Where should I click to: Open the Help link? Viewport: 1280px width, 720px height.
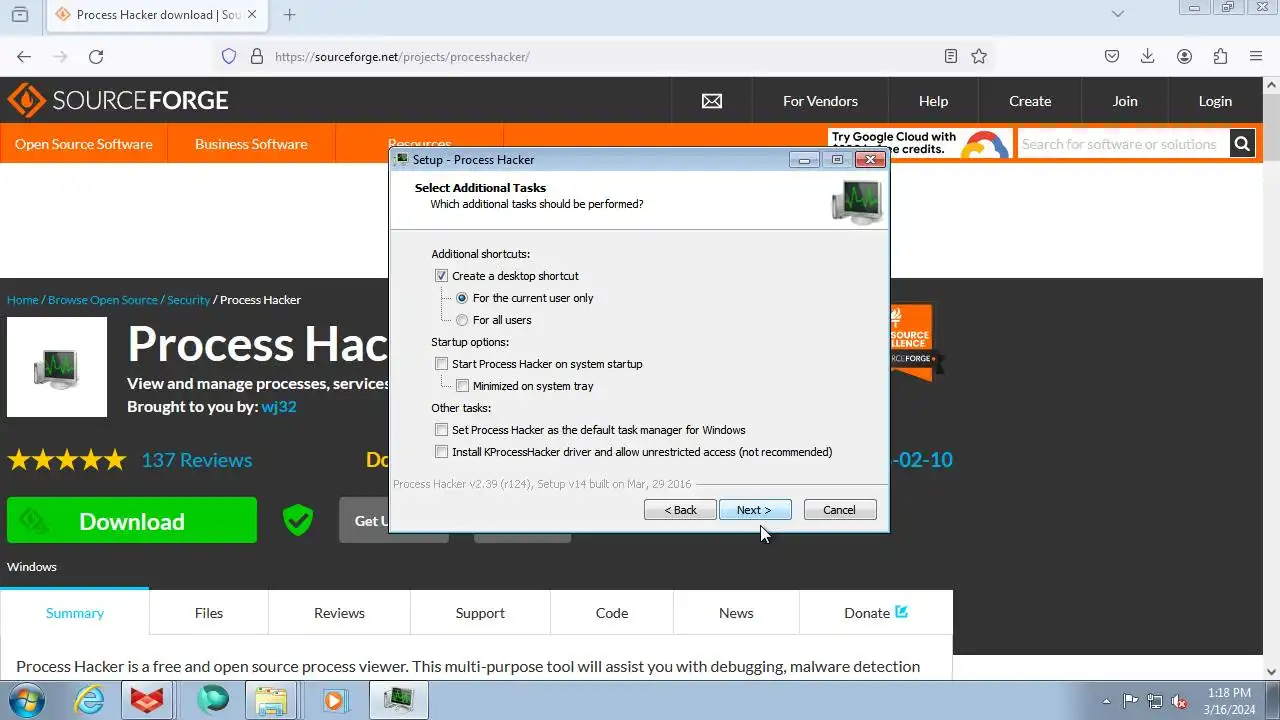coord(933,101)
